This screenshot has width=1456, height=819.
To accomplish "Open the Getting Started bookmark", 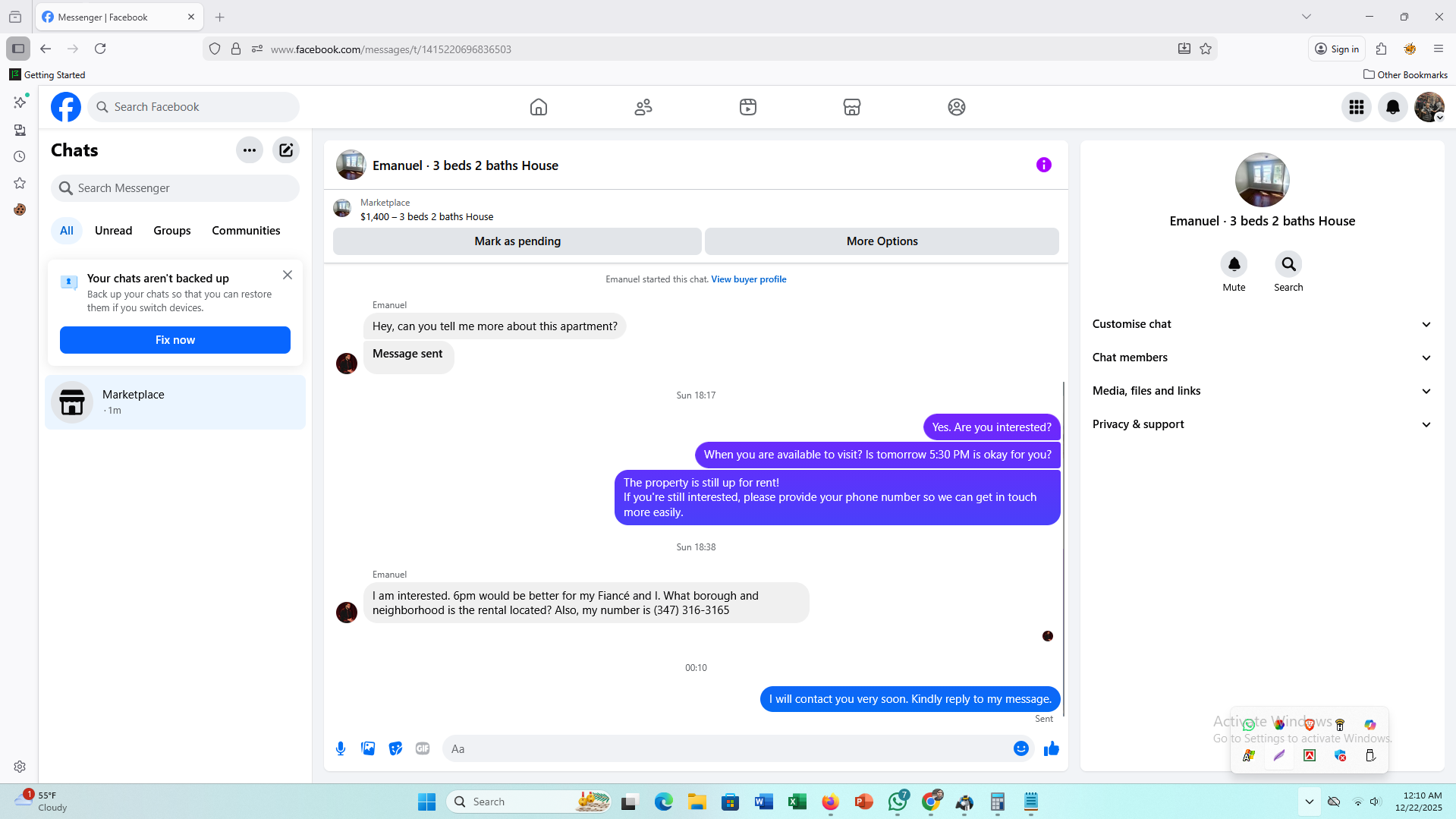I will click(47, 74).
